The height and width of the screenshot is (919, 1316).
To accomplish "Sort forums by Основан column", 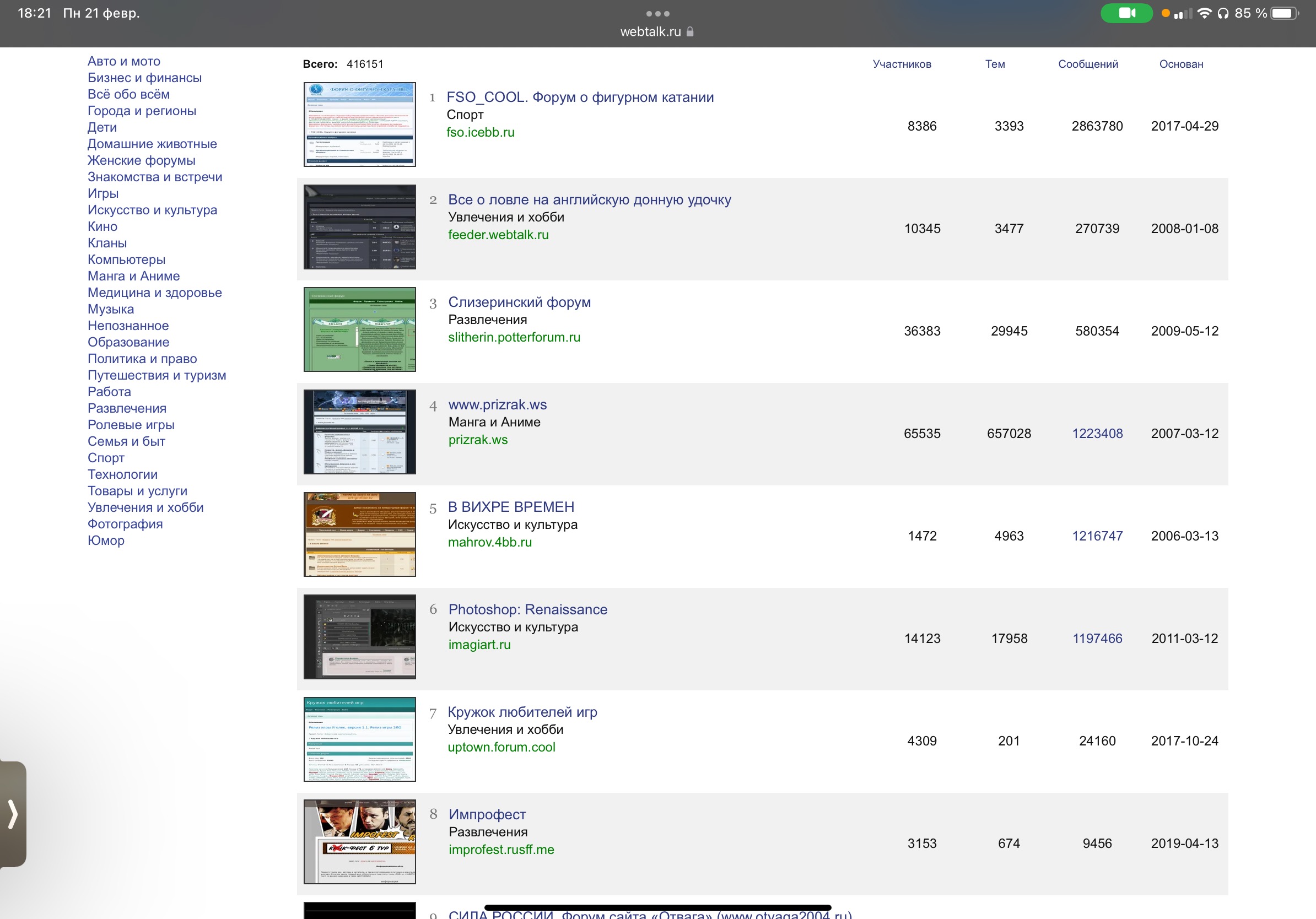I will pos(1181,64).
